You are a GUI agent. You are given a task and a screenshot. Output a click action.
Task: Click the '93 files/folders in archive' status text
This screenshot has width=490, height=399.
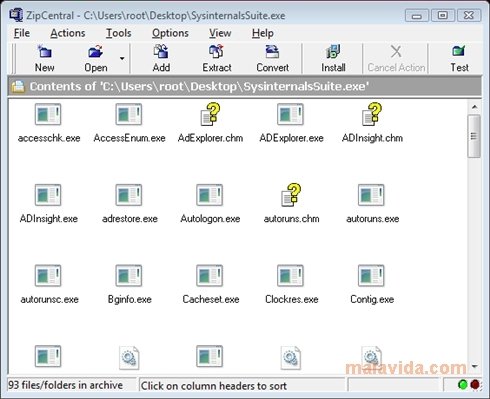click(65, 385)
